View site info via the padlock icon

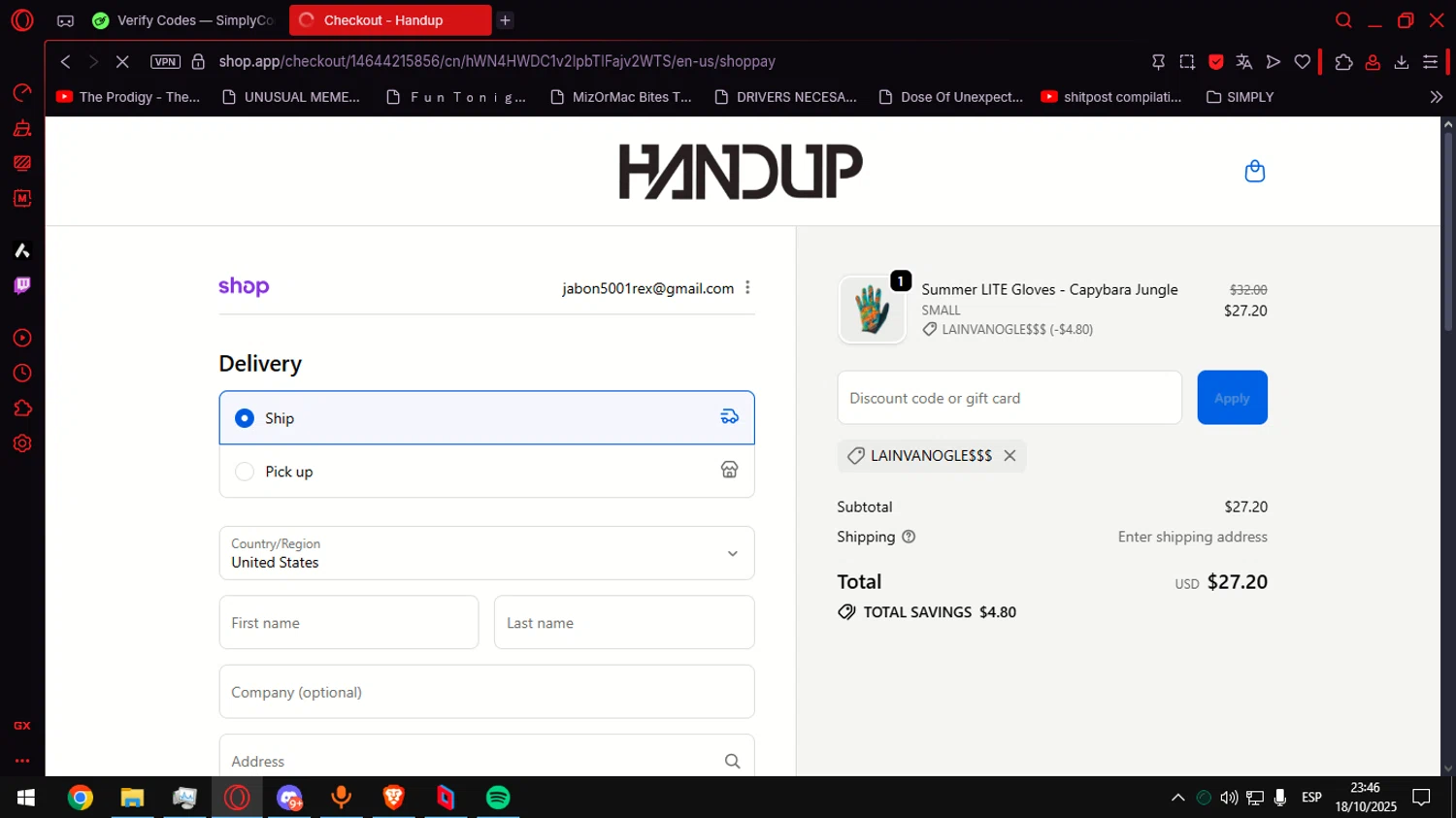[198, 61]
